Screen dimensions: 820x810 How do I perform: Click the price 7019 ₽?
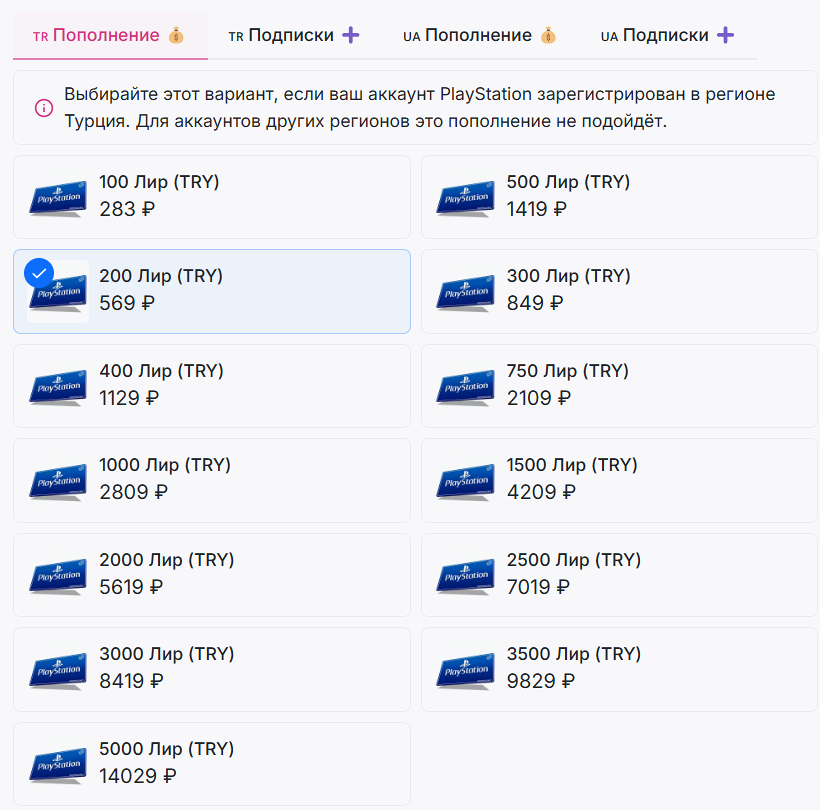click(538, 587)
